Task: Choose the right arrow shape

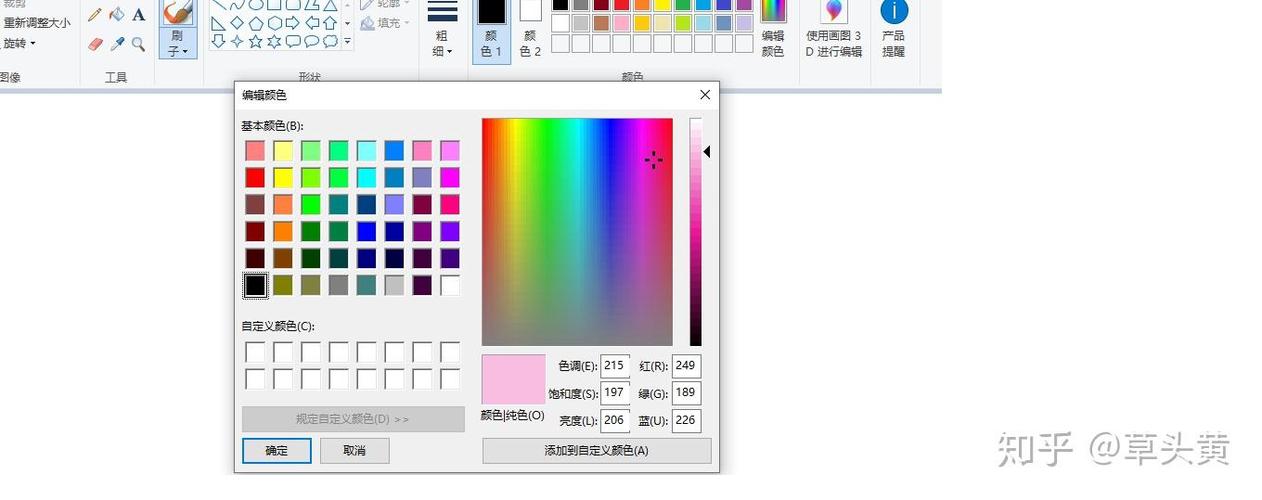Action: 293,23
